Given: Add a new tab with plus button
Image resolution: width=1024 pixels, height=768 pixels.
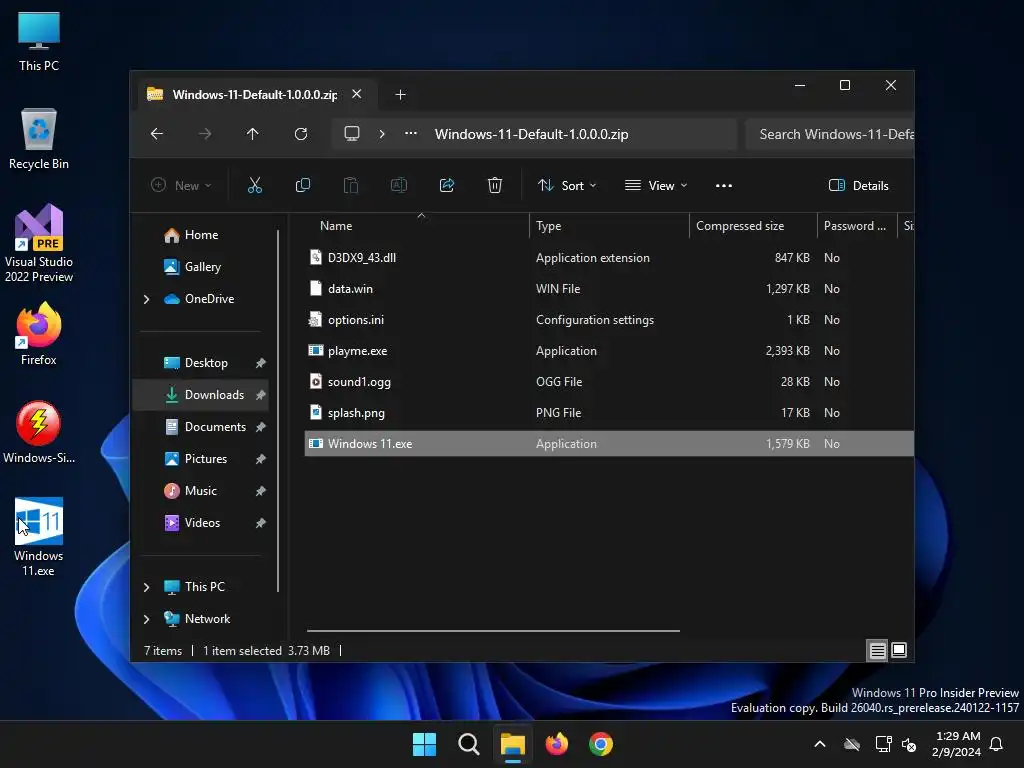Looking at the screenshot, I should (x=400, y=95).
